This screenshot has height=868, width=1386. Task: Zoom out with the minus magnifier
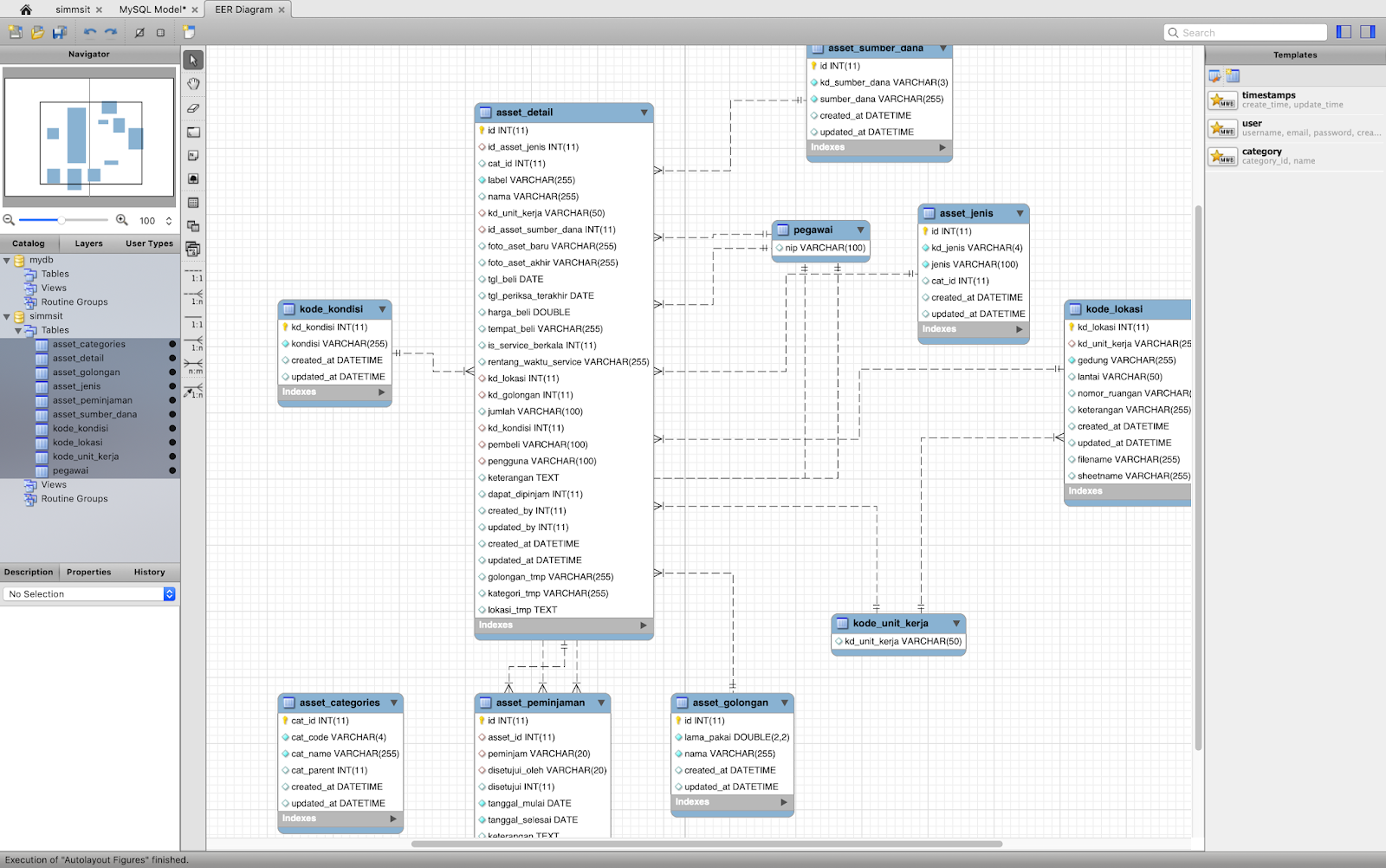pos(9,220)
